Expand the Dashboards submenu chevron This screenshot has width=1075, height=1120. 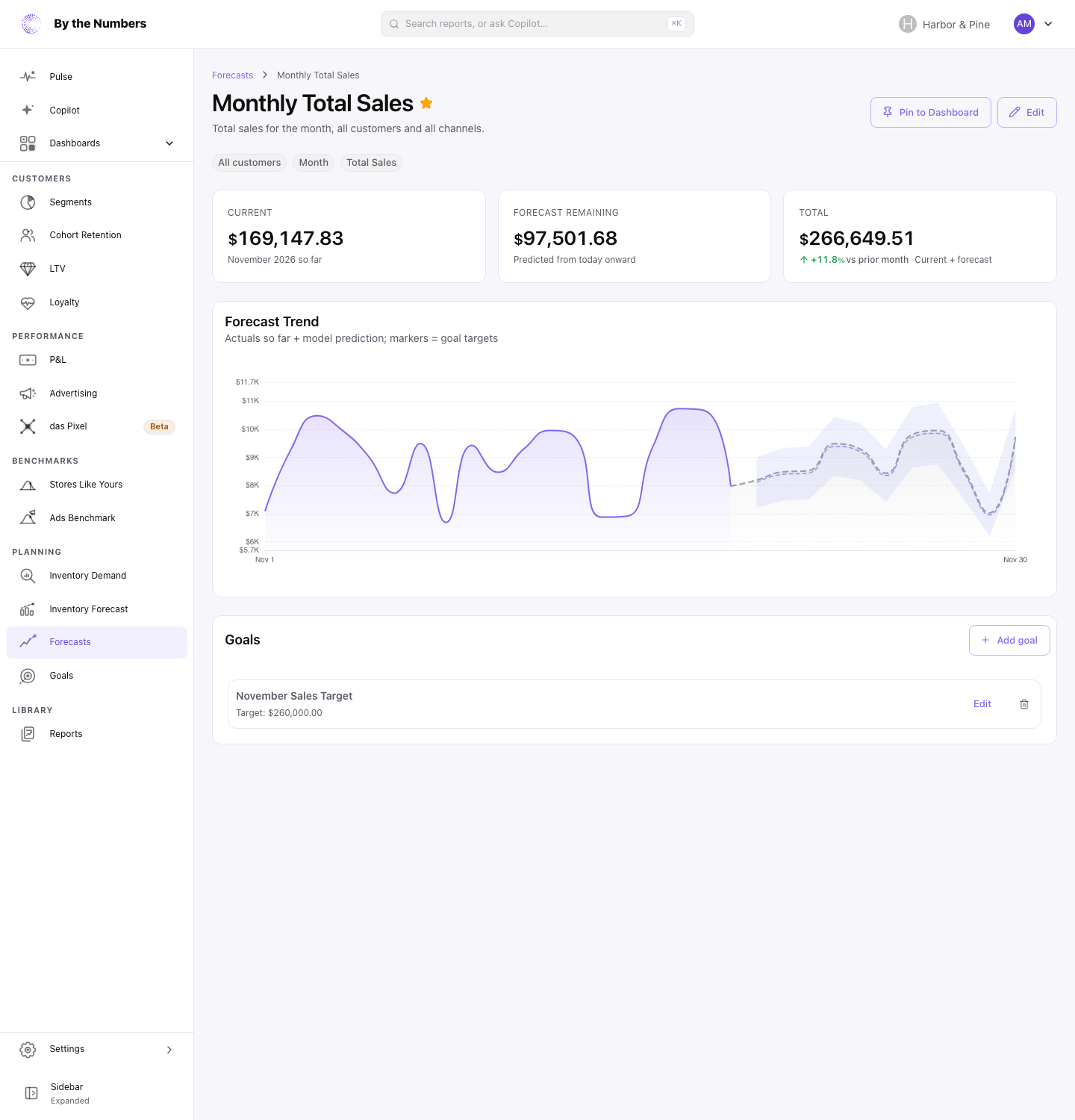tap(169, 143)
